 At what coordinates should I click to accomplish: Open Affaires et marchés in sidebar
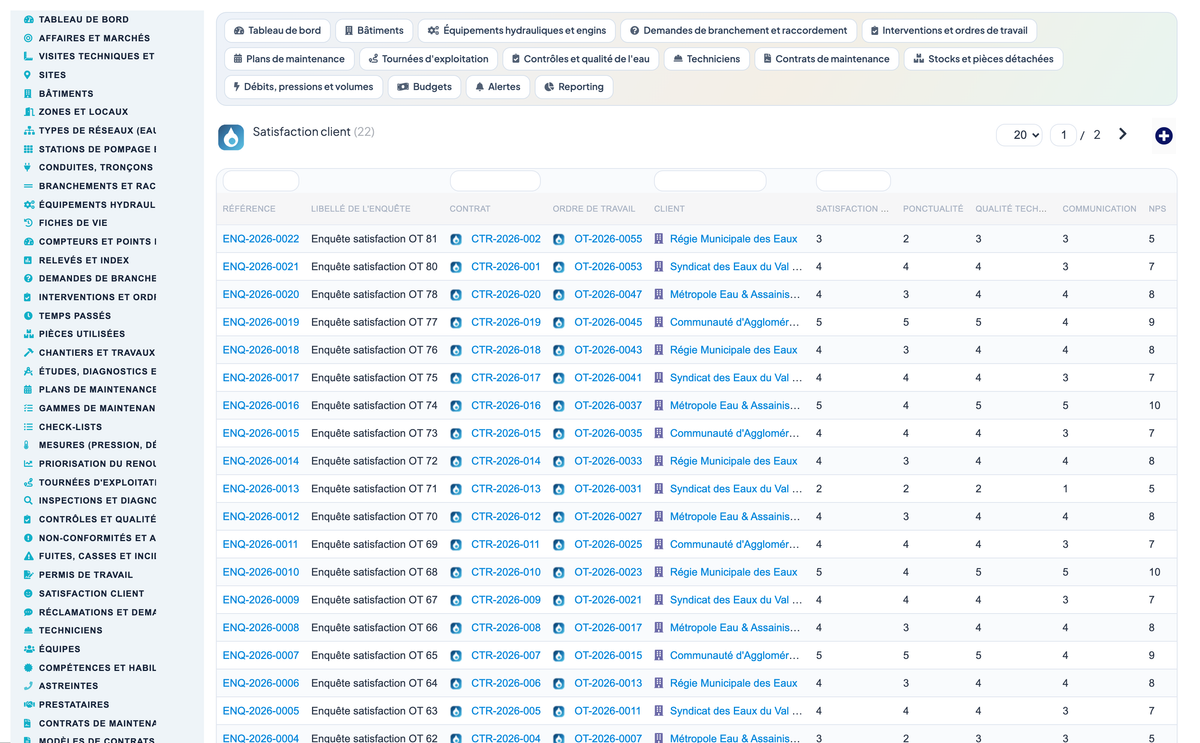95,38
